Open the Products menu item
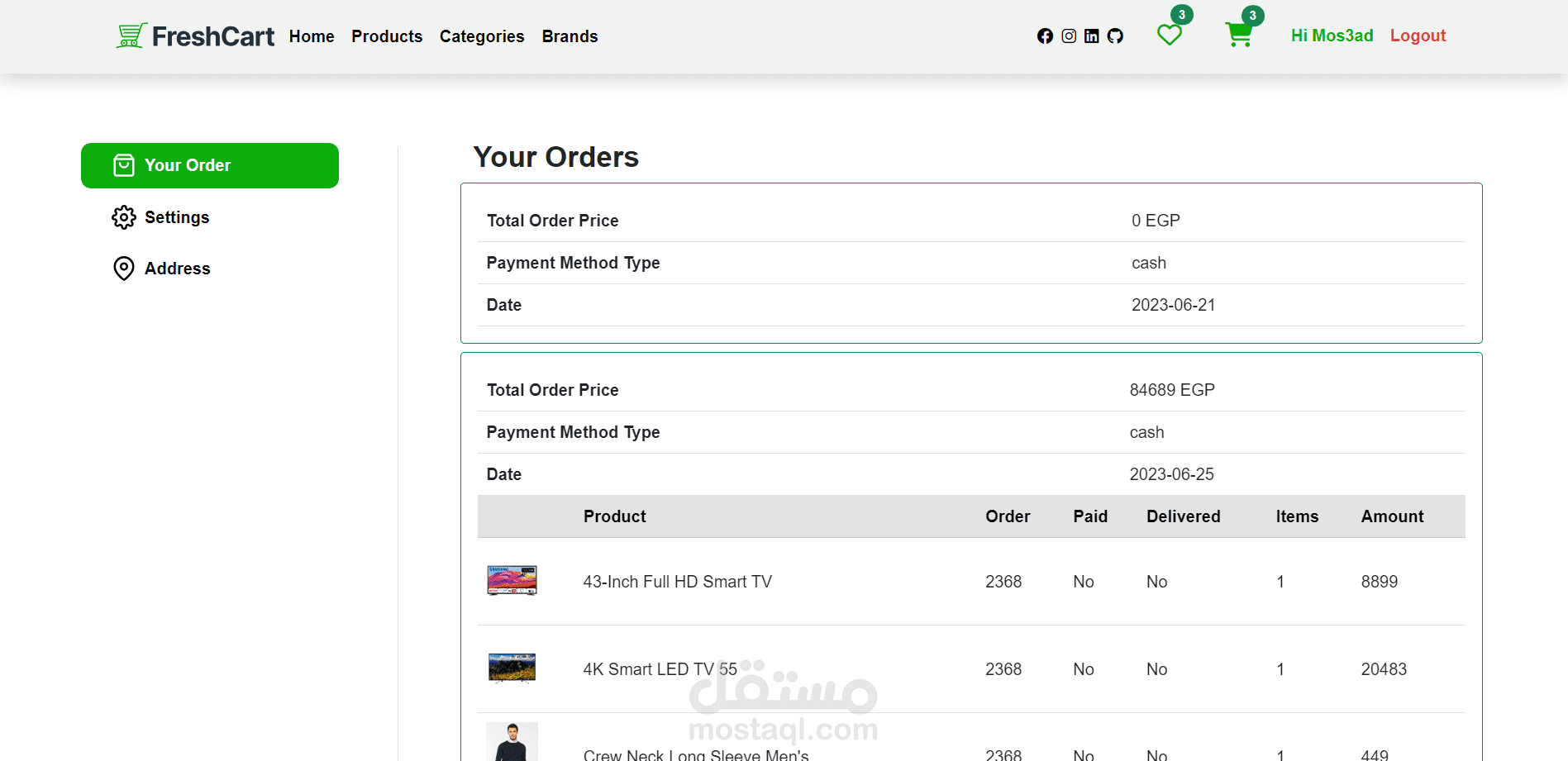Image resolution: width=1568 pixels, height=761 pixels. (387, 36)
